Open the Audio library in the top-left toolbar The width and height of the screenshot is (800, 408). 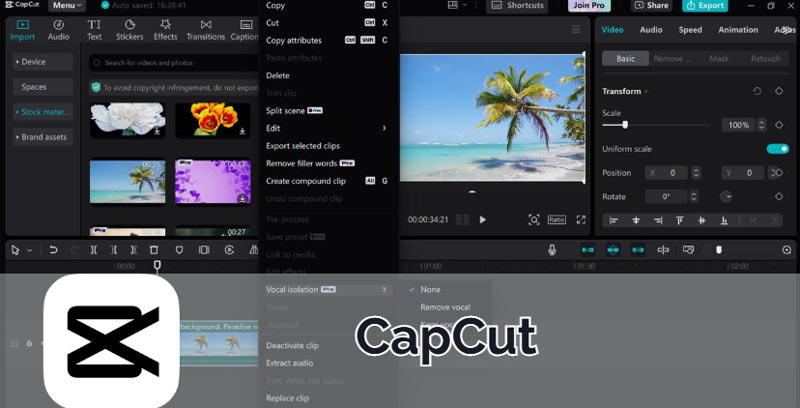click(x=59, y=30)
